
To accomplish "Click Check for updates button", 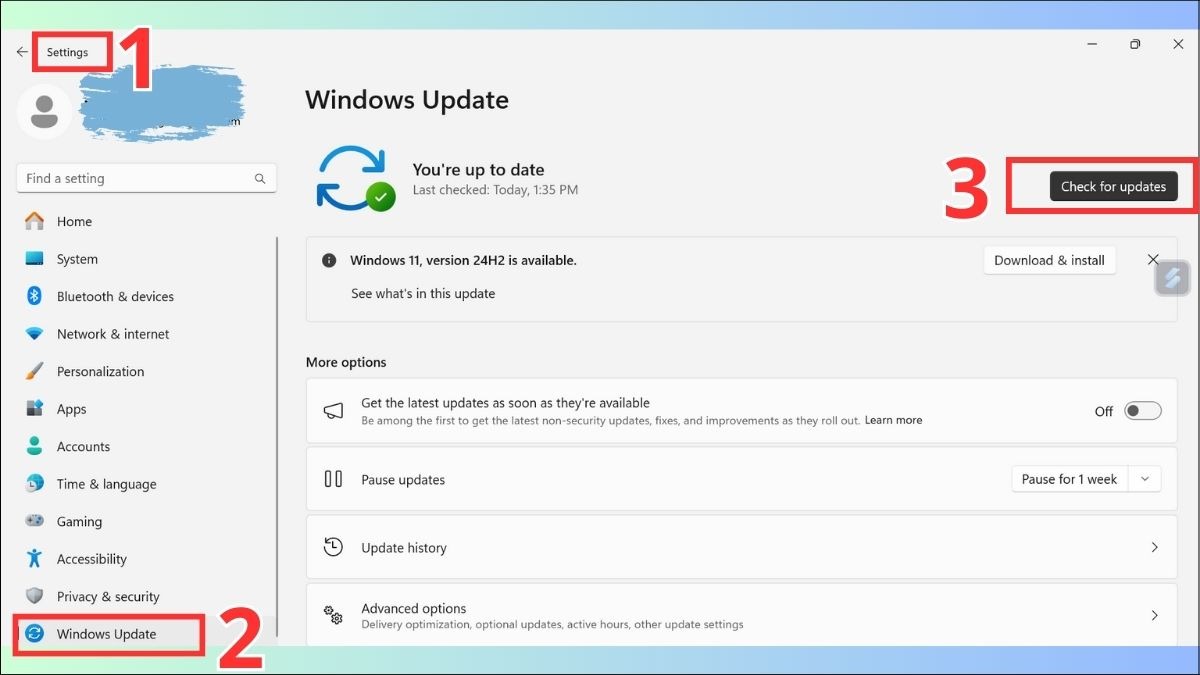I will [1113, 186].
